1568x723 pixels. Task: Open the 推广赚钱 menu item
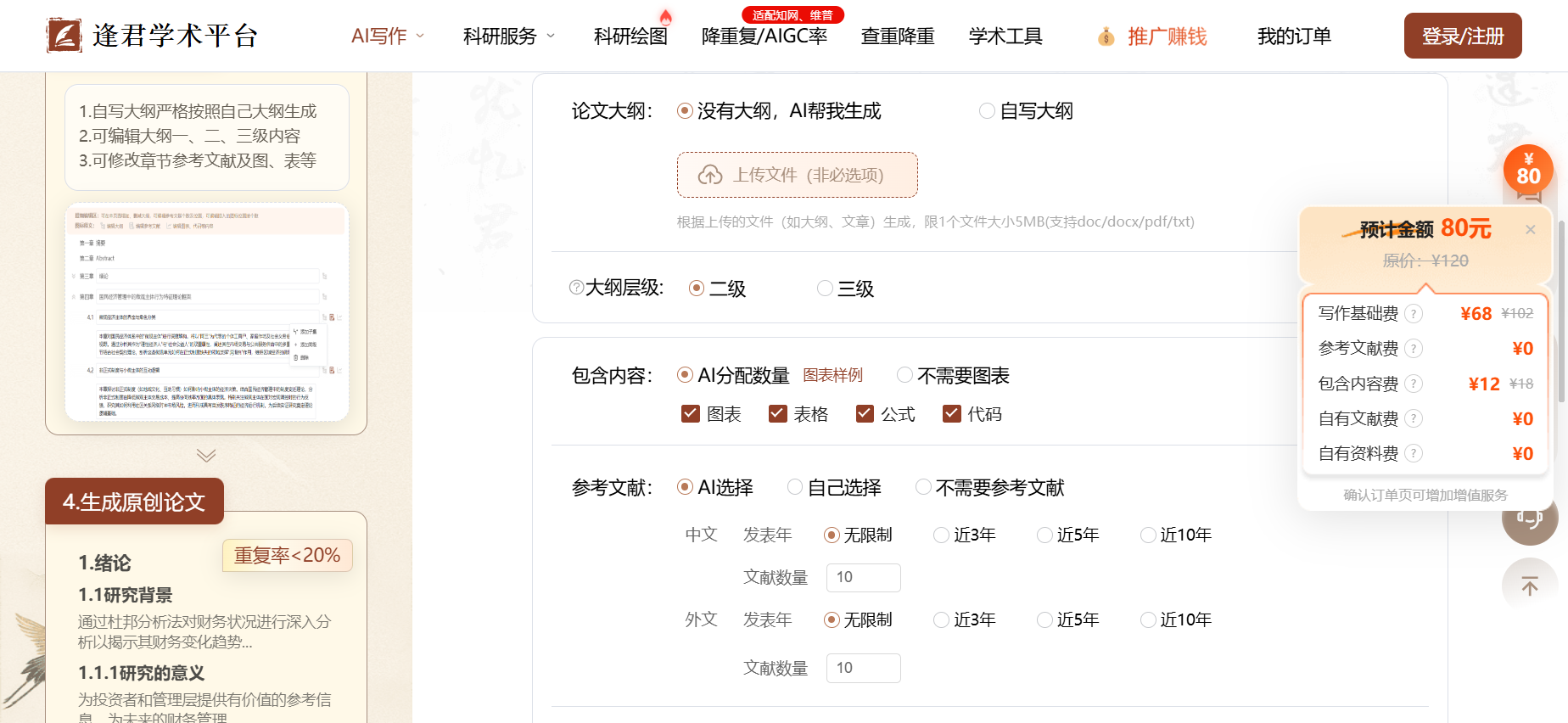pyautogui.click(x=1167, y=36)
